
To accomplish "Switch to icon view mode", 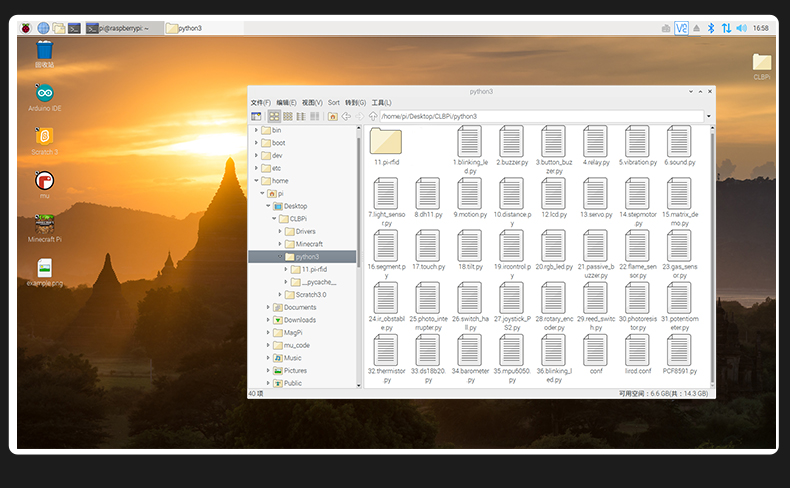I will pyautogui.click(x=274, y=116).
